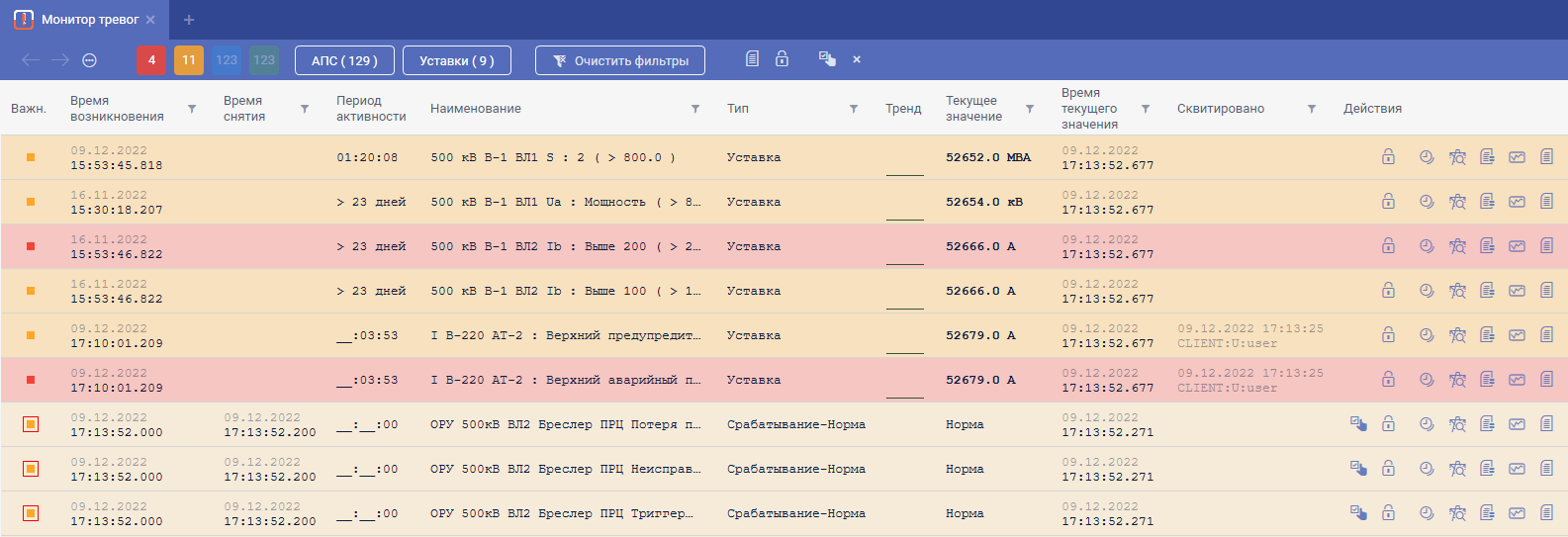Toggle the blue severity filter showing 123
This screenshot has width=1568, height=537.
point(227,60)
